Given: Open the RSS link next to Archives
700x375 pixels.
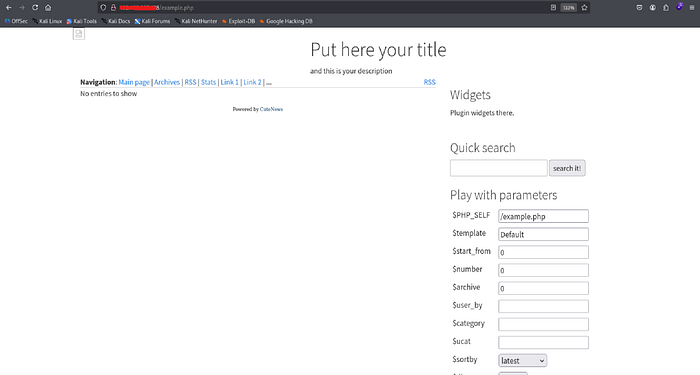Looking at the screenshot, I should [x=190, y=82].
